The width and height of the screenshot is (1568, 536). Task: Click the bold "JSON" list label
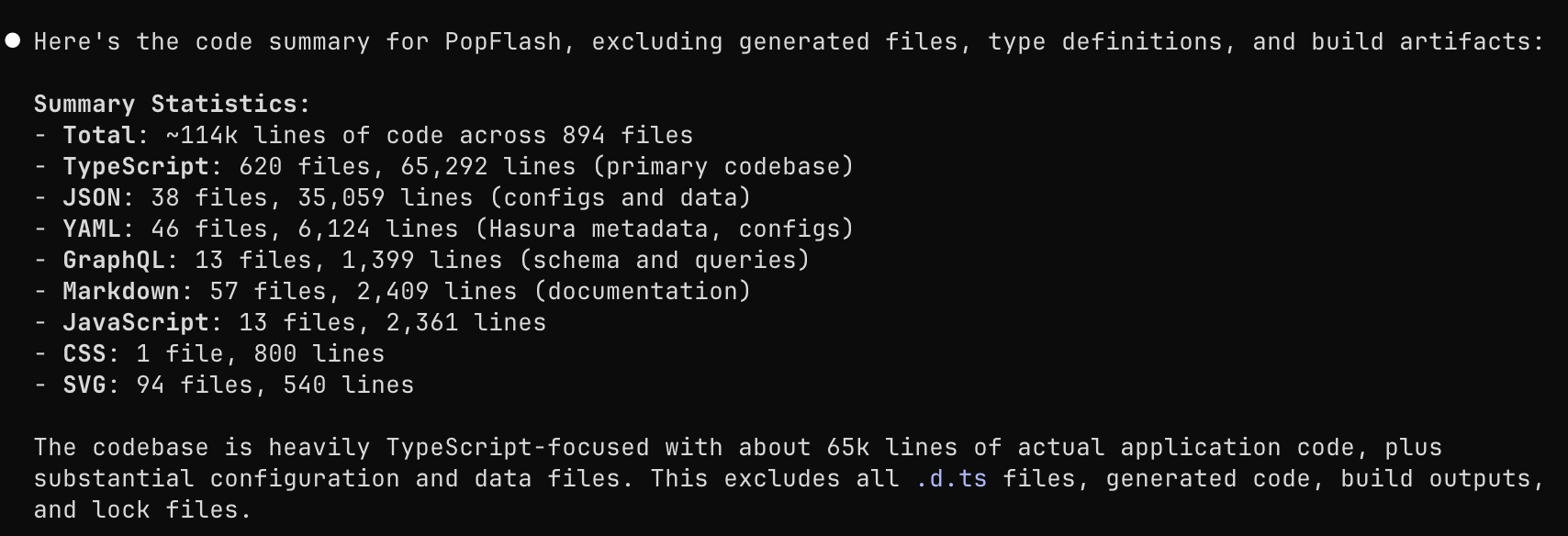pos(92,198)
